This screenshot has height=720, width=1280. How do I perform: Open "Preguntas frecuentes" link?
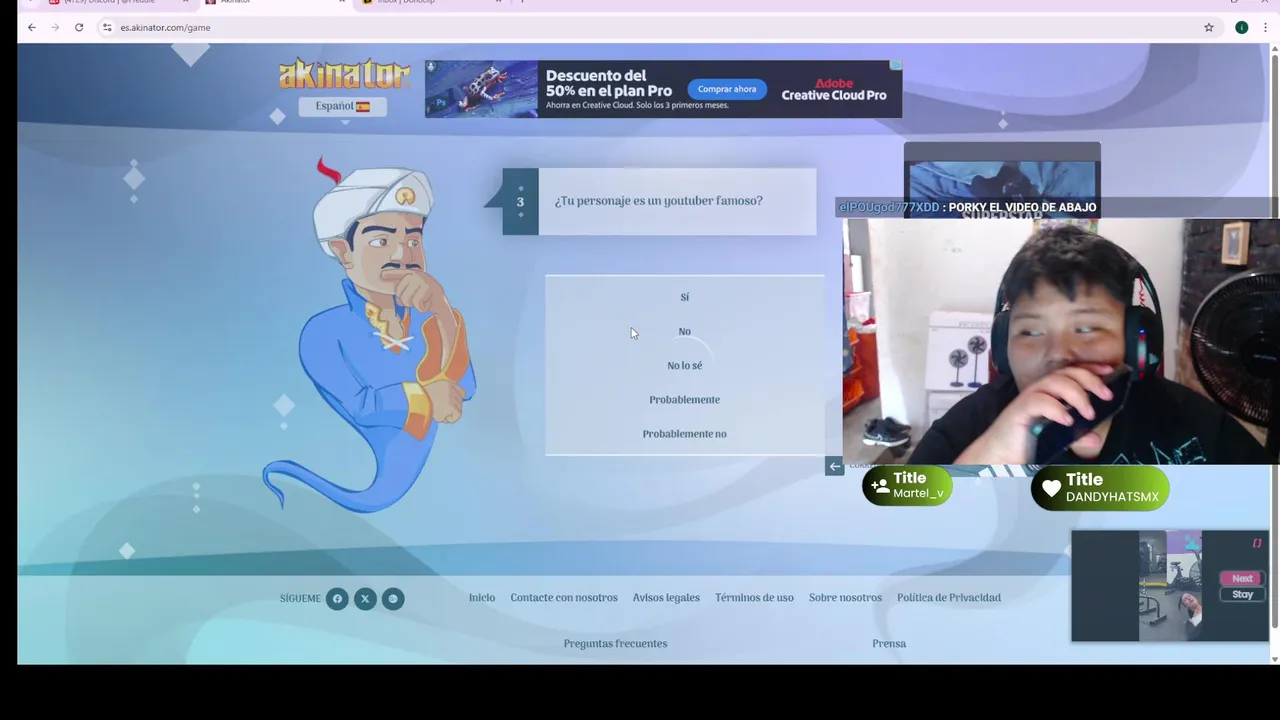pyautogui.click(x=615, y=643)
